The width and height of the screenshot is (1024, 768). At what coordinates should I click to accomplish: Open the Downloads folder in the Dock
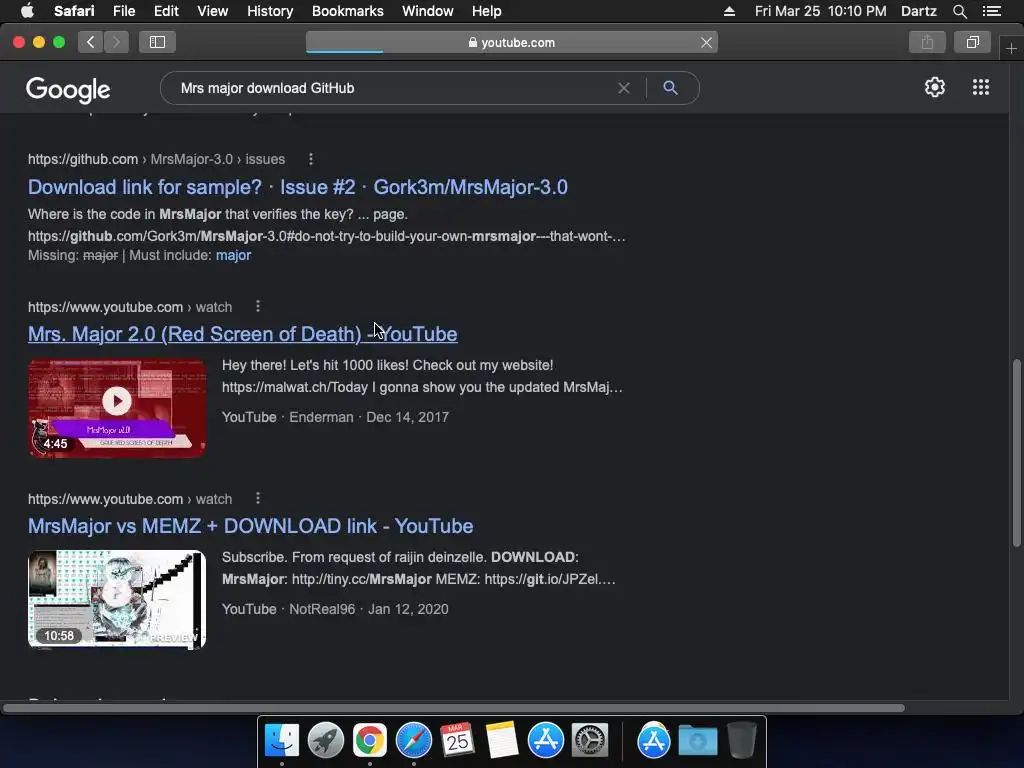pos(697,741)
